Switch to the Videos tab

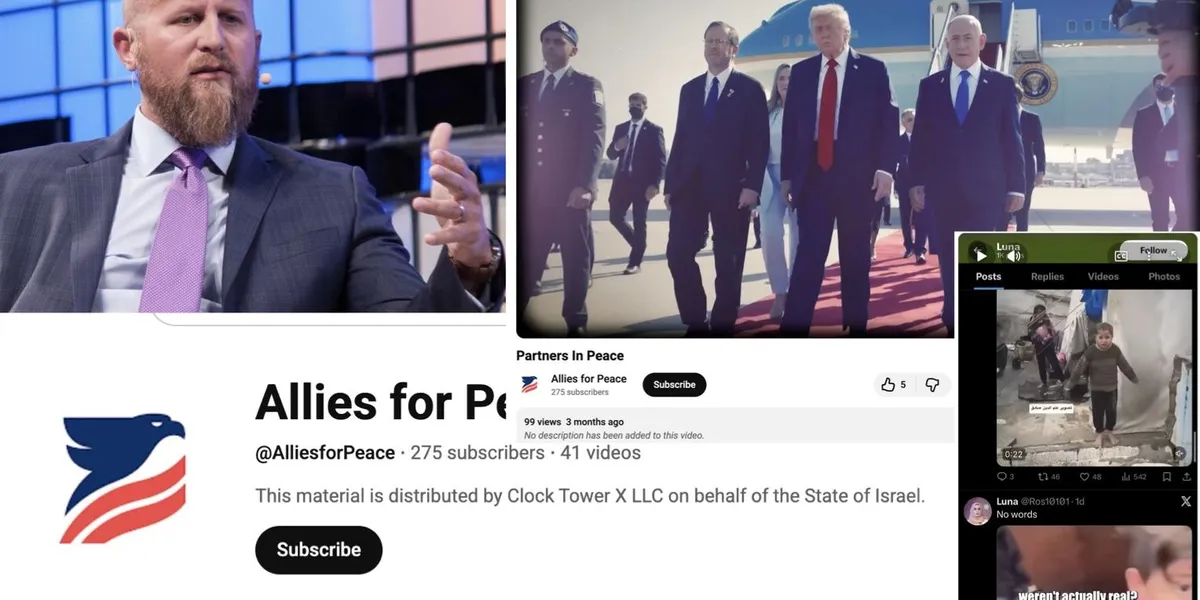[x=1104, y=276]
